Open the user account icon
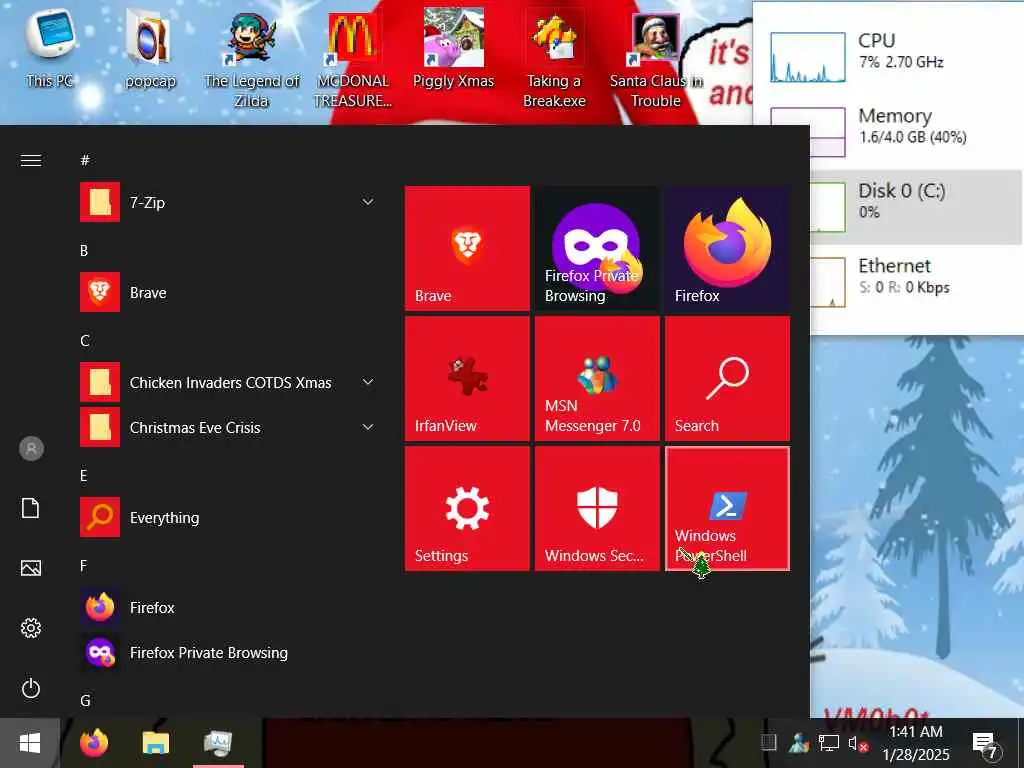This screenshot has height=768, width=1024. point(31,449)
